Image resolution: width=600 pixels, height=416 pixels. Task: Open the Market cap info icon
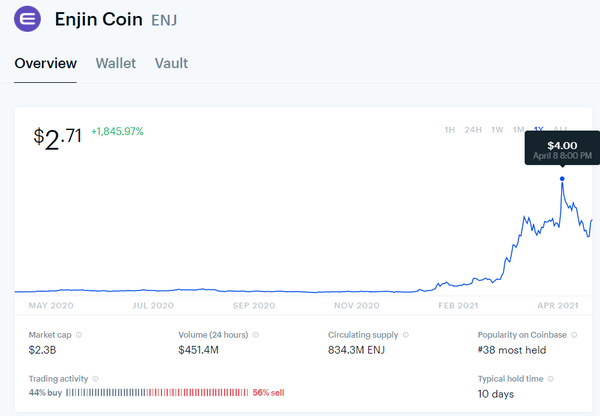point(79,335)
